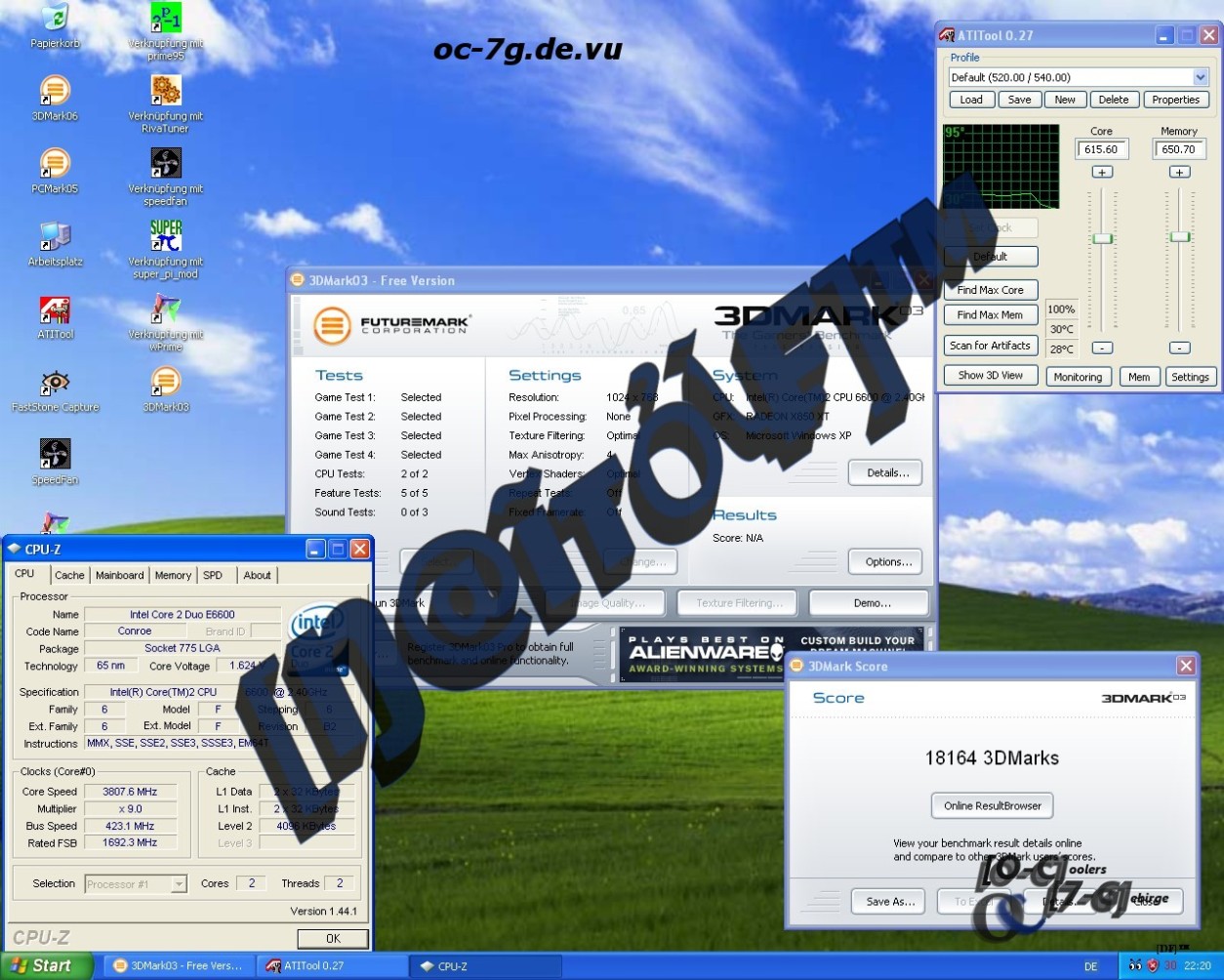Increase Core clock with plus button

tap(1102, 172)
